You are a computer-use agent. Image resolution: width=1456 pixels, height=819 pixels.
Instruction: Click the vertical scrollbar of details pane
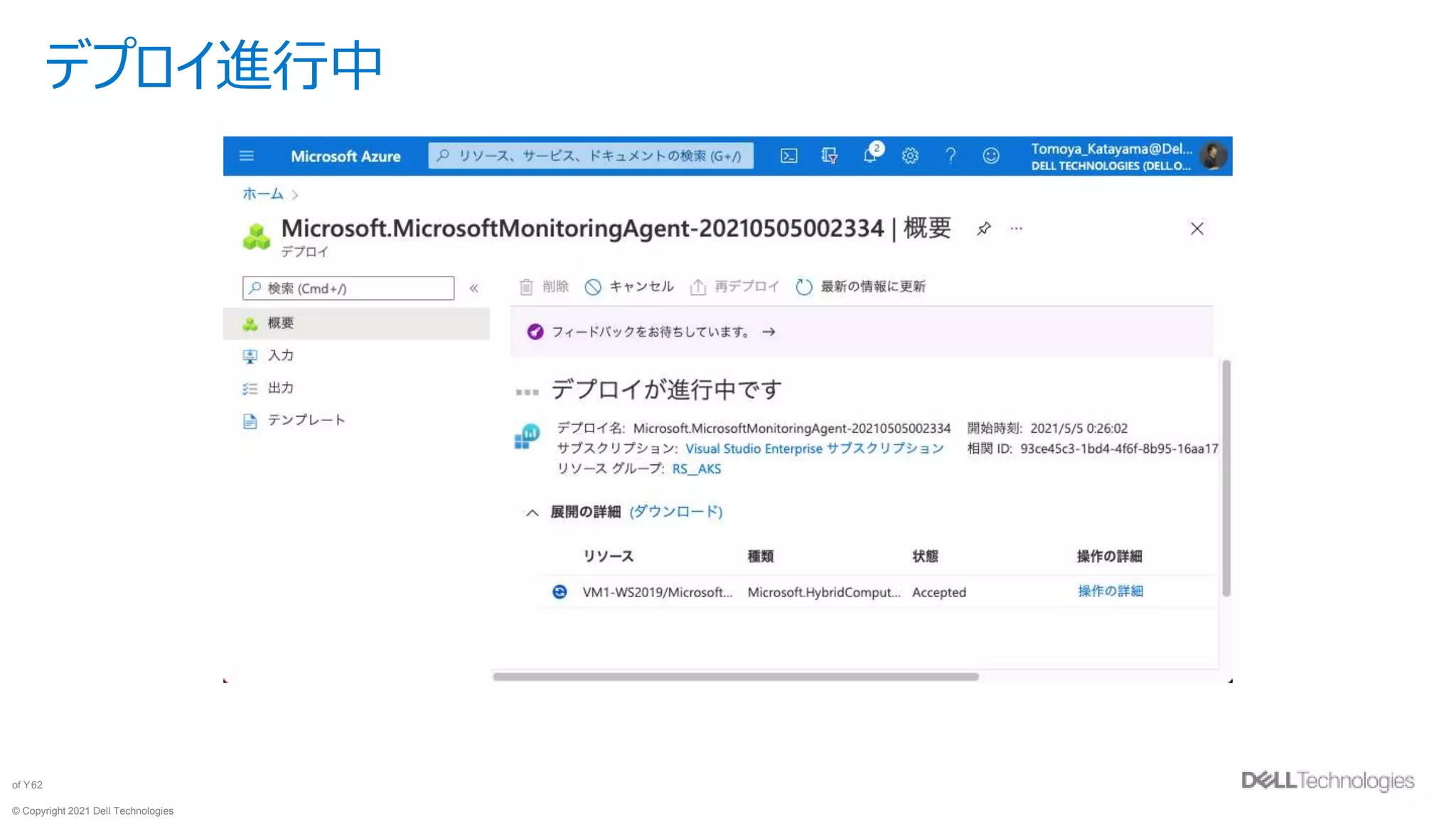point(1226,478)
